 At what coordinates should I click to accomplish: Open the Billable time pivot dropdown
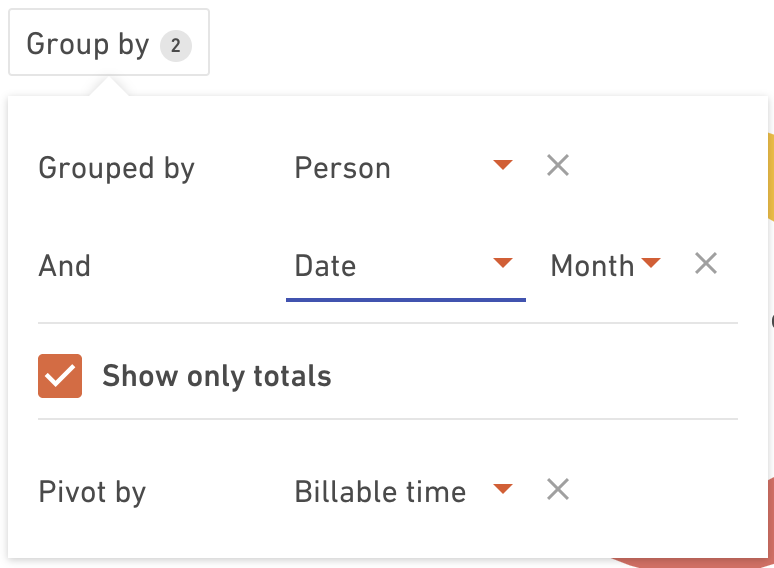click(x=406, y=492)
